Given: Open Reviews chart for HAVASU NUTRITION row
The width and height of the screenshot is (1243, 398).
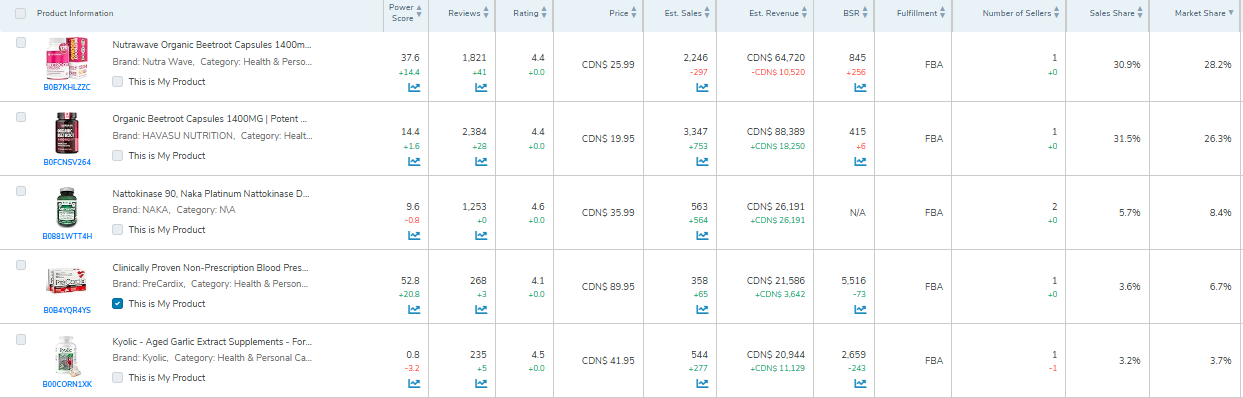Looking at the screenshot, I should [481, 162].
